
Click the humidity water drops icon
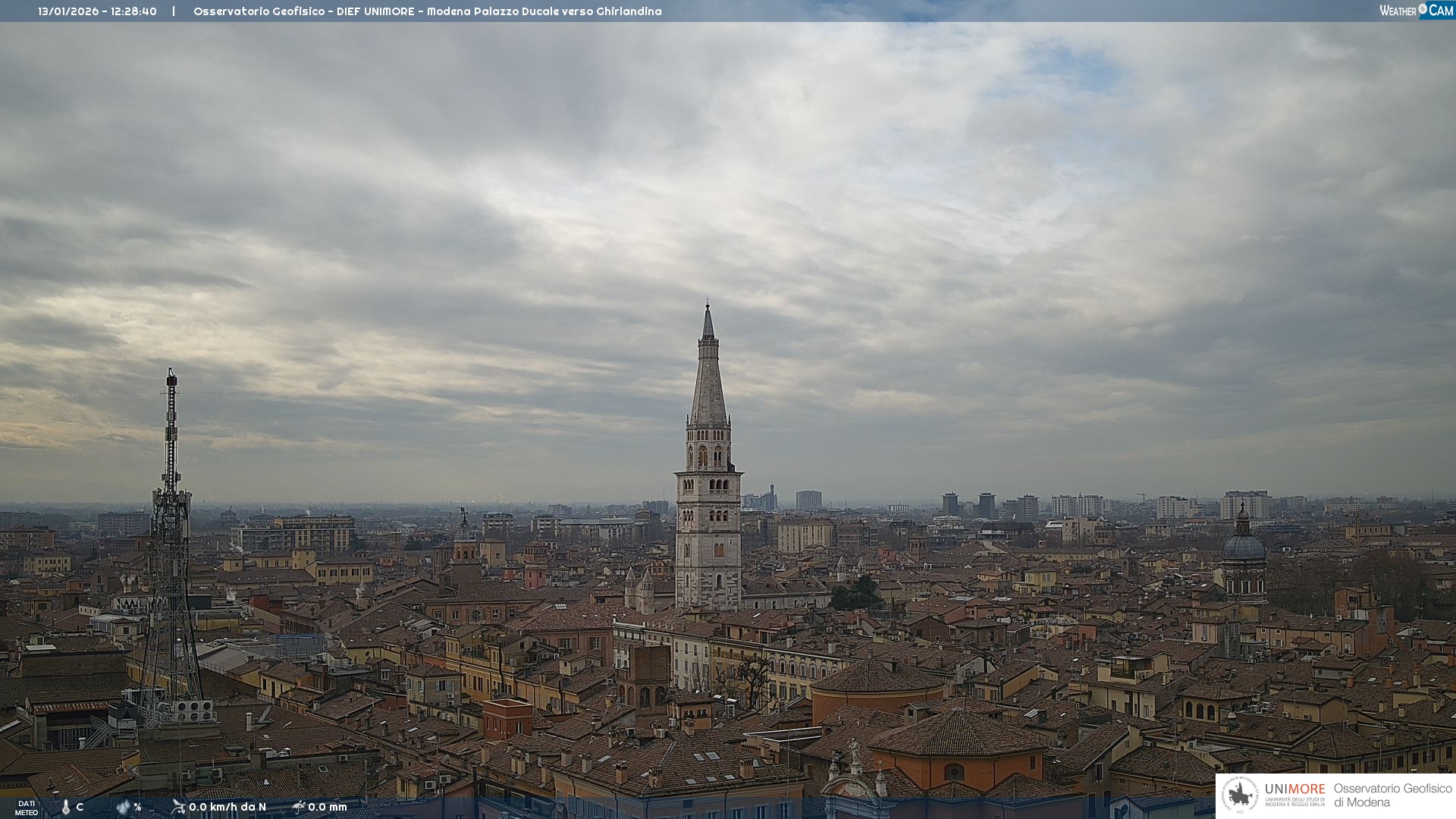[123, 807]
